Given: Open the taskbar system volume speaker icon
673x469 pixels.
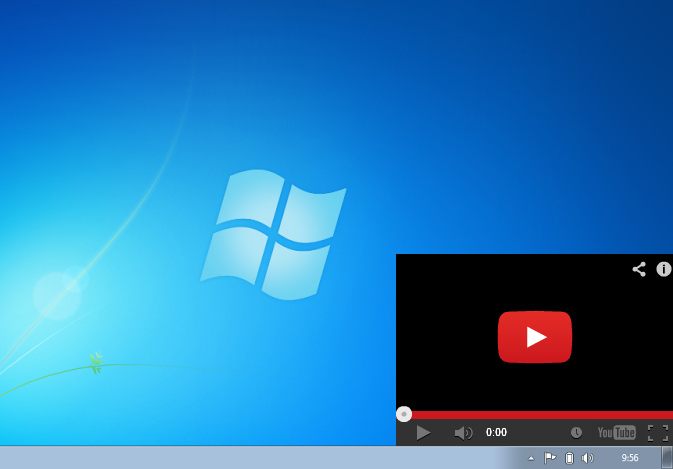Looking at the screenshot, I should click(588, 457).
